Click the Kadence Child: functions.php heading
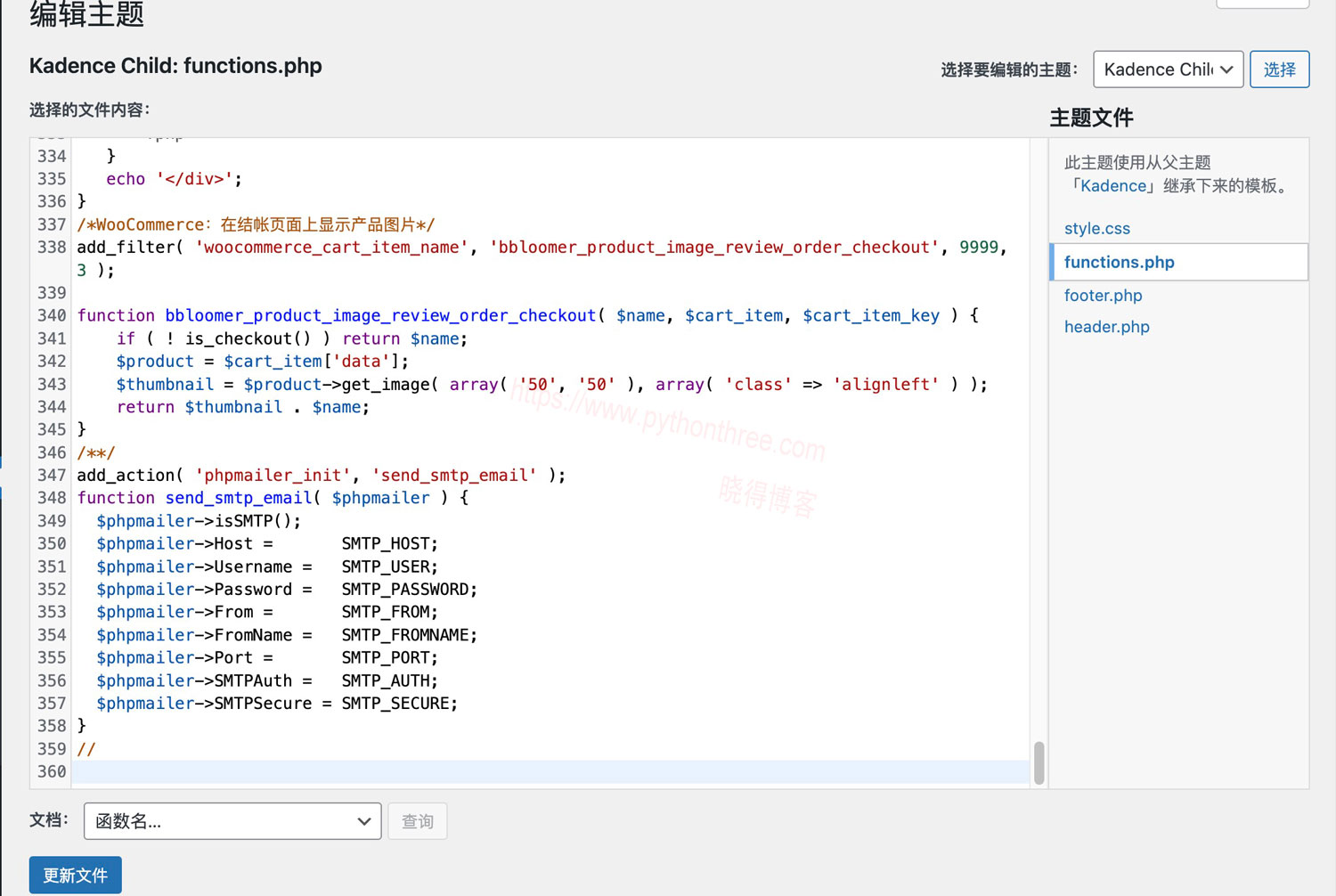This screenshot has width=1336, height=896. [175, 66]
